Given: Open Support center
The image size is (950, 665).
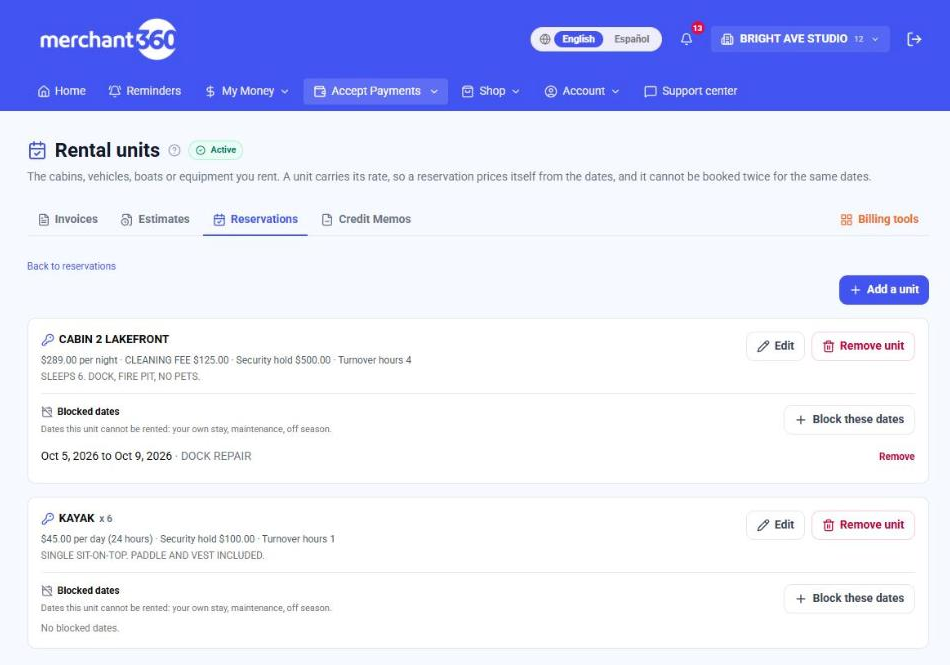Looking at the screenshot, I should [x=691, y=91].
